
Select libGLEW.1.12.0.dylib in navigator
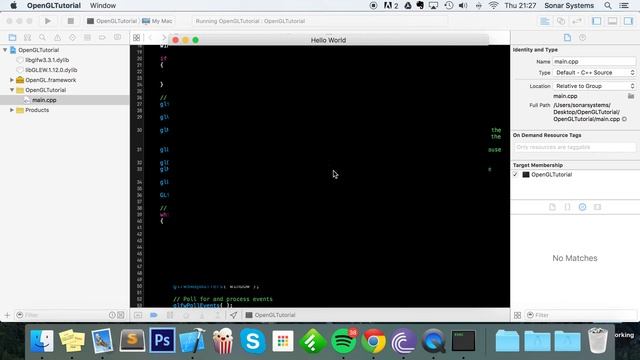point(51,70)
